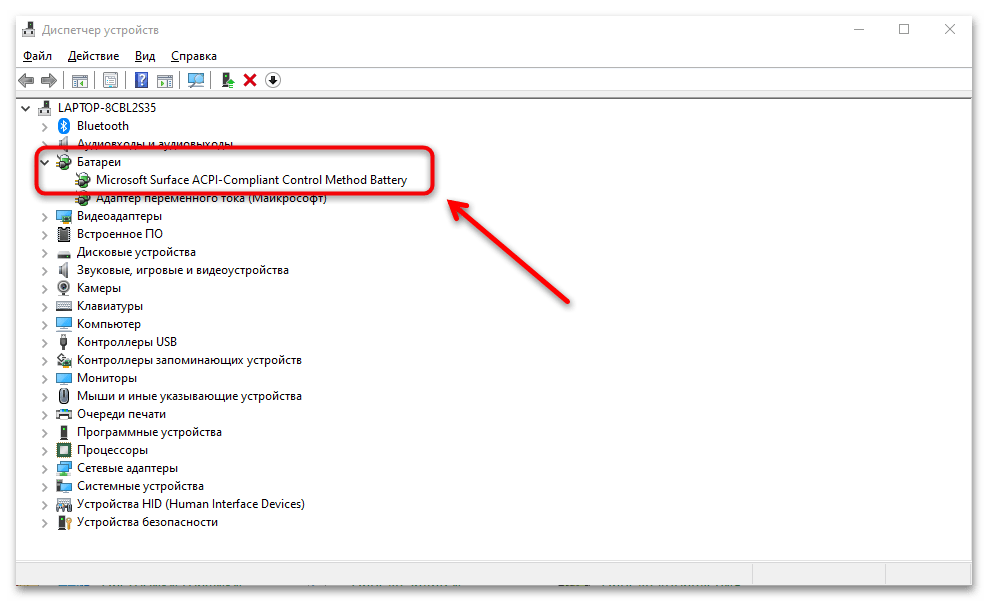
Task: Select the Устройства безопасности category
Action: click(x=147, y=522)
